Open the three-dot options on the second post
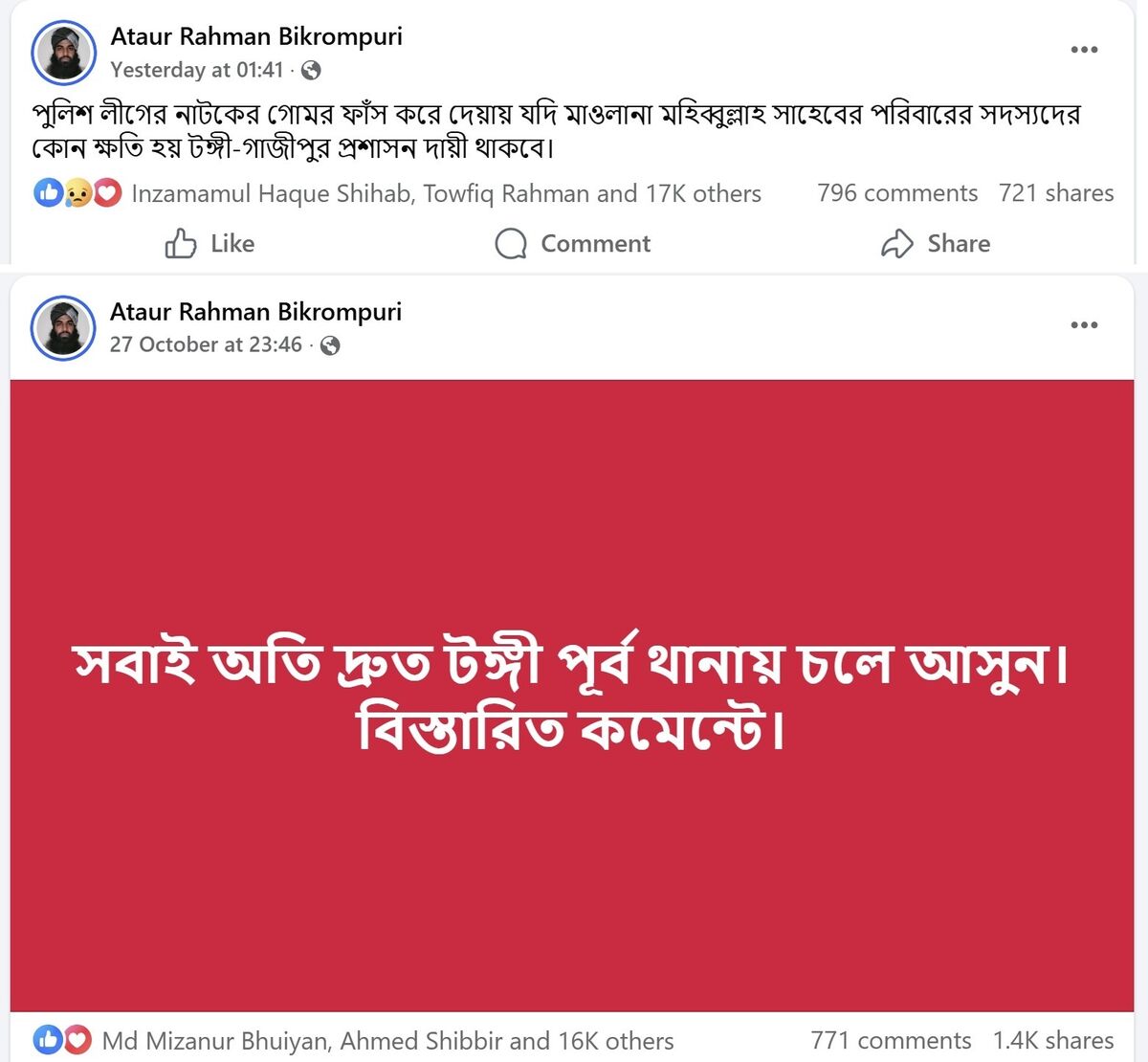1148x1062 pixels. point(1085,323)
